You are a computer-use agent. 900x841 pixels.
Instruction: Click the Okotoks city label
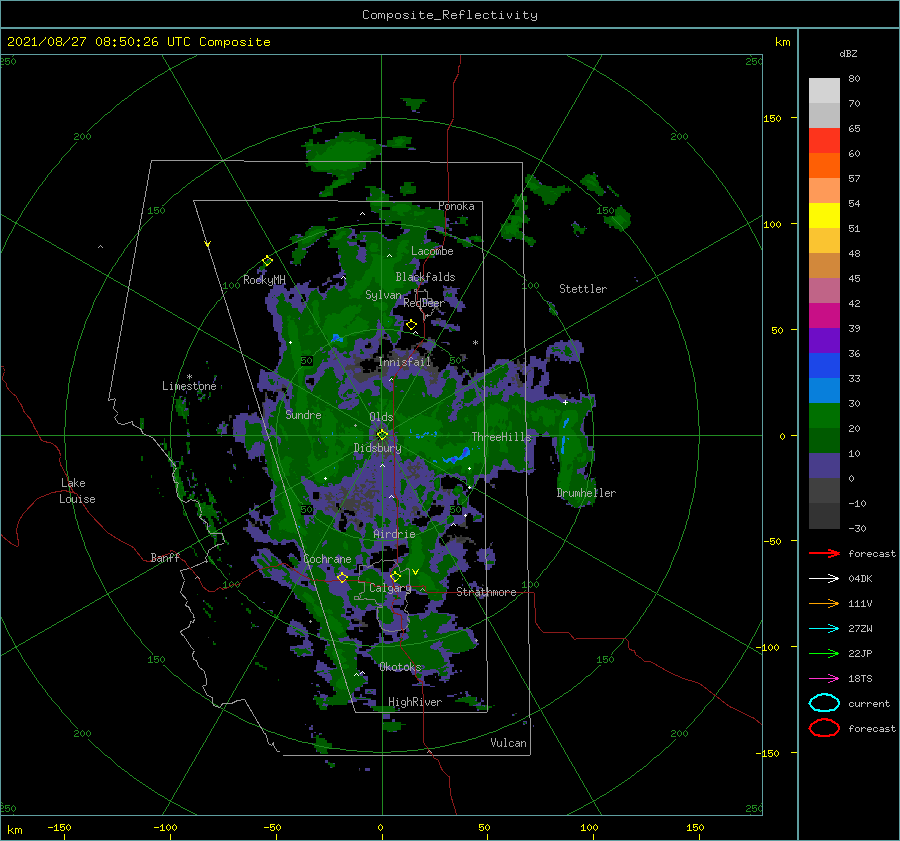coord(400,667)
